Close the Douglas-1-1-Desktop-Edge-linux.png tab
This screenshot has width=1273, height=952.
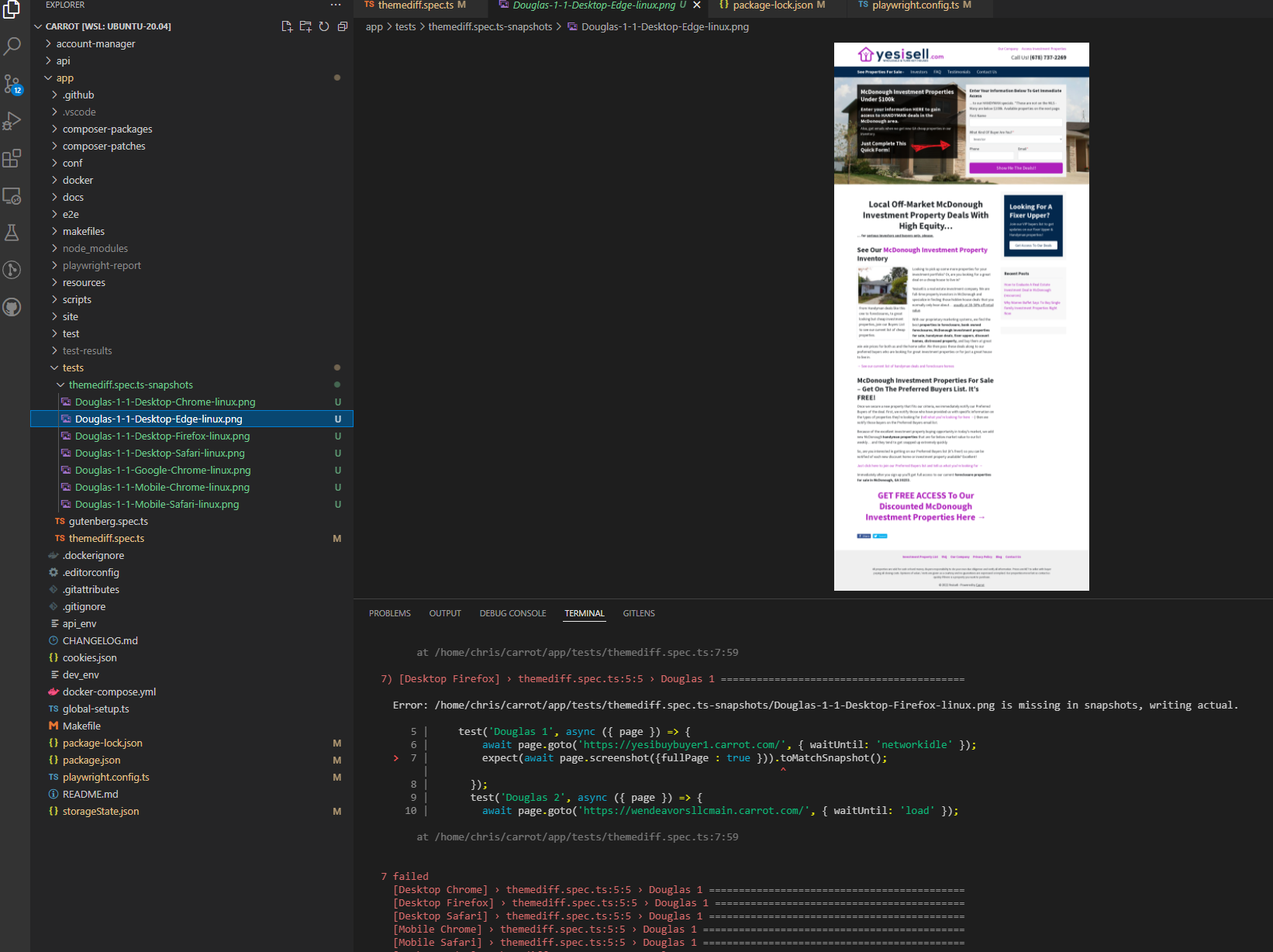coord(697,5)
